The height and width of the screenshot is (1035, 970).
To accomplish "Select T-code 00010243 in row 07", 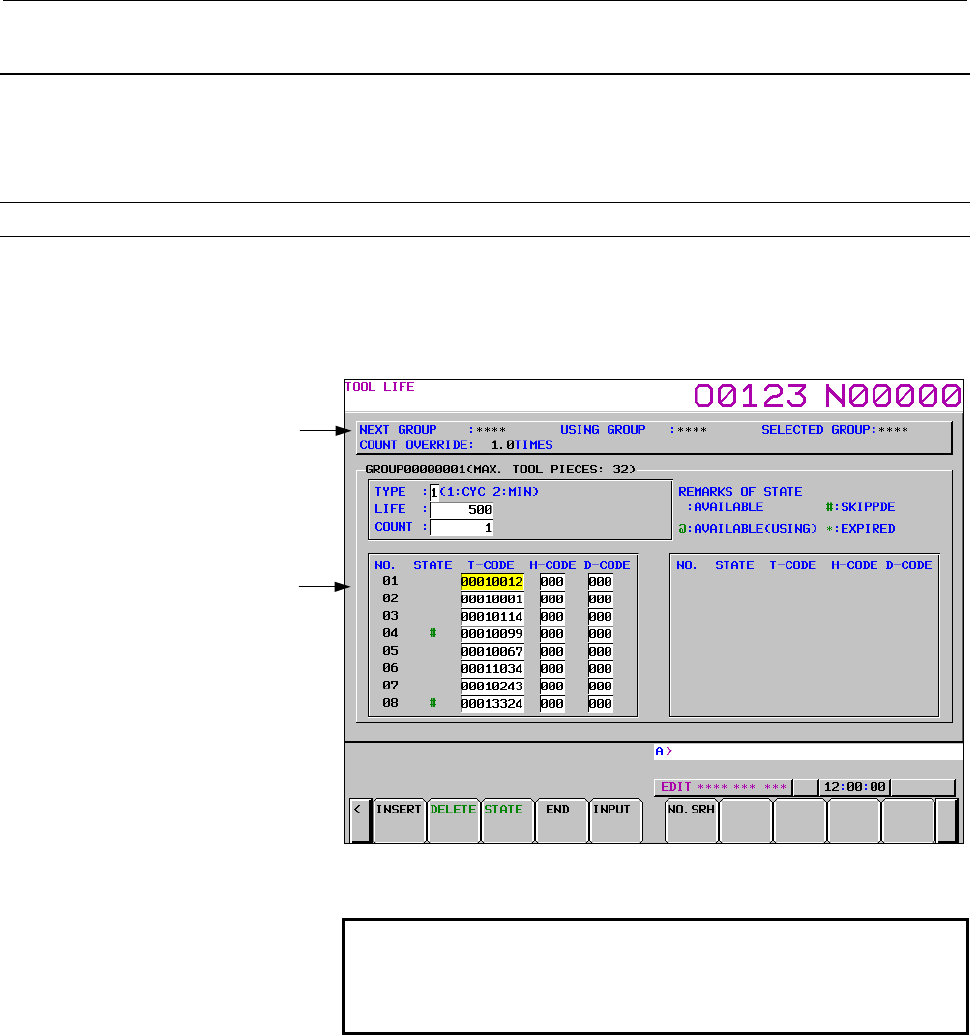I will pyautogui.click(x=492, y=686).
